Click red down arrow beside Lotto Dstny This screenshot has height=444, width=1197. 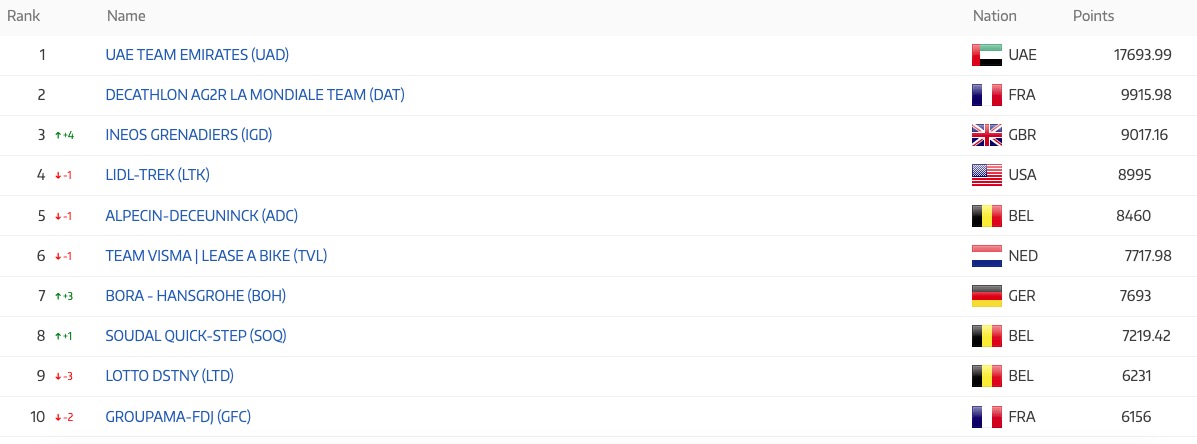click(58, 376)
